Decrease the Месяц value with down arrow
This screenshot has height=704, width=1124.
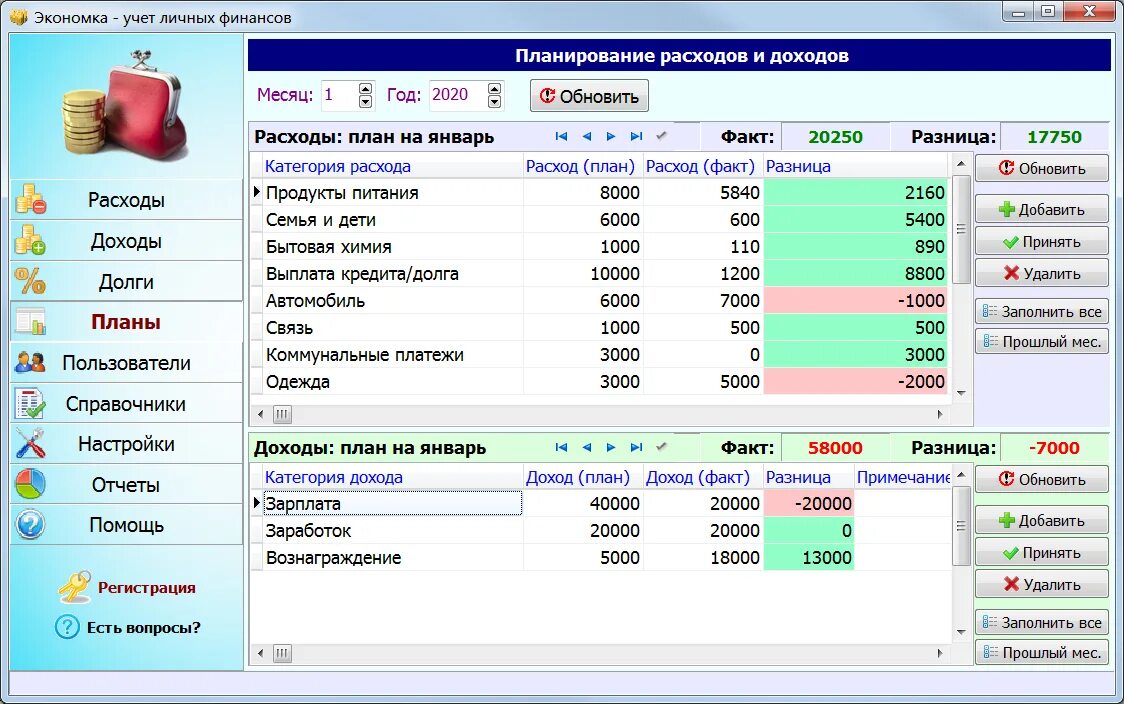(366, 102)
